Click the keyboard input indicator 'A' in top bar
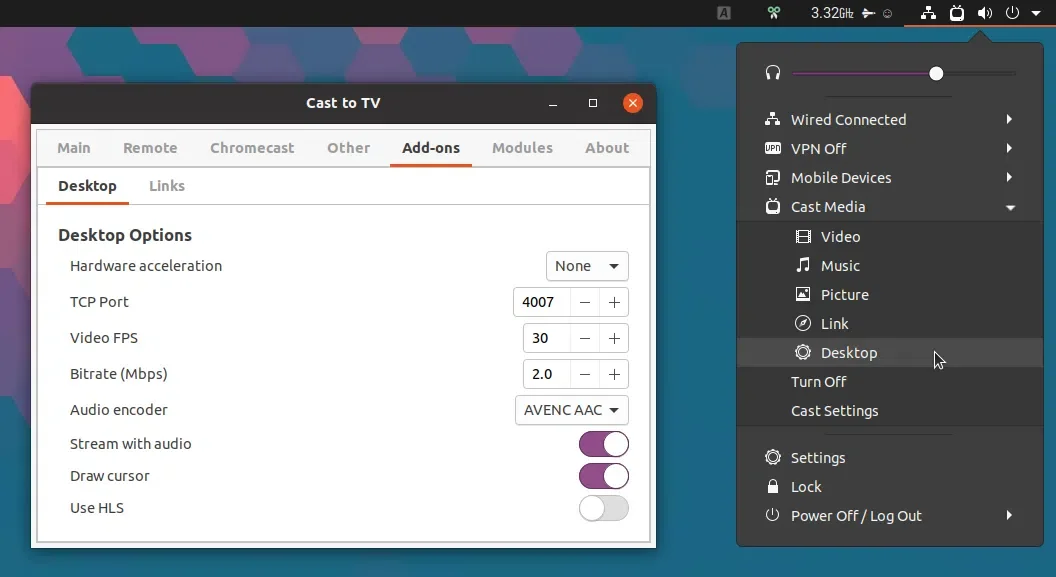This screenshot has width=1056, height=577. pos(724,13)
